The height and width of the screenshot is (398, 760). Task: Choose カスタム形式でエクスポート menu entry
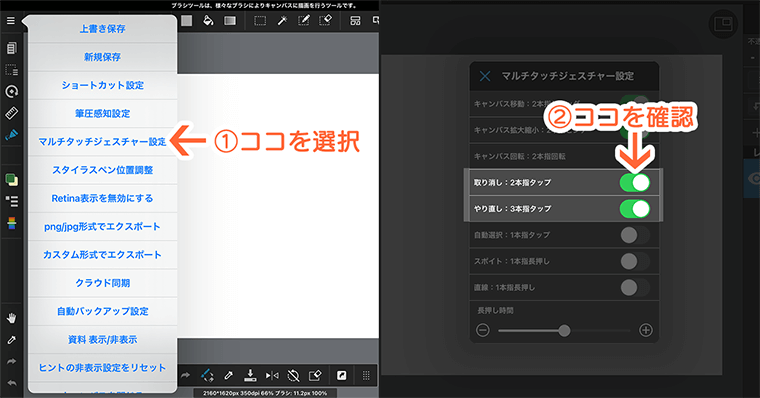(102, 255)
